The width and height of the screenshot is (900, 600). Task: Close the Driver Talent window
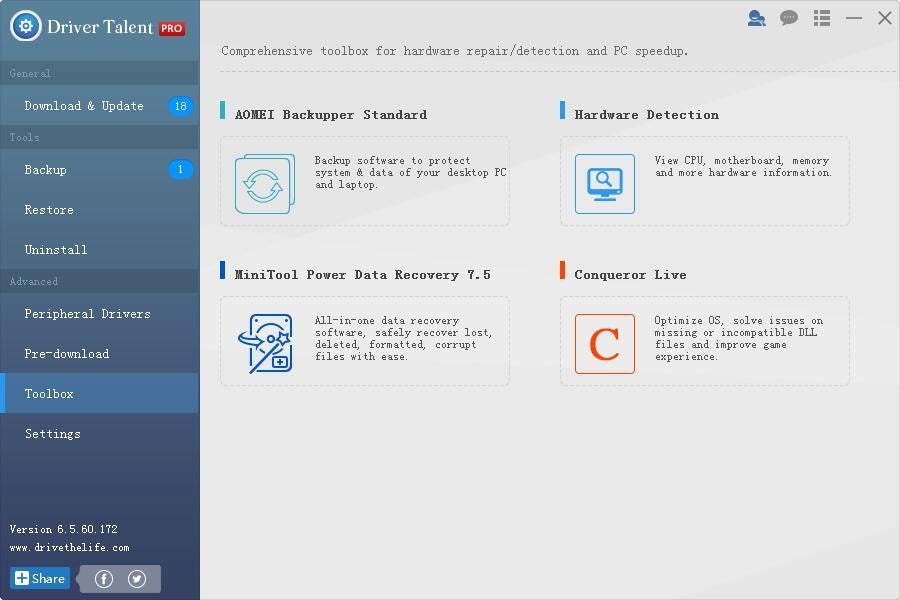[885, 18]
